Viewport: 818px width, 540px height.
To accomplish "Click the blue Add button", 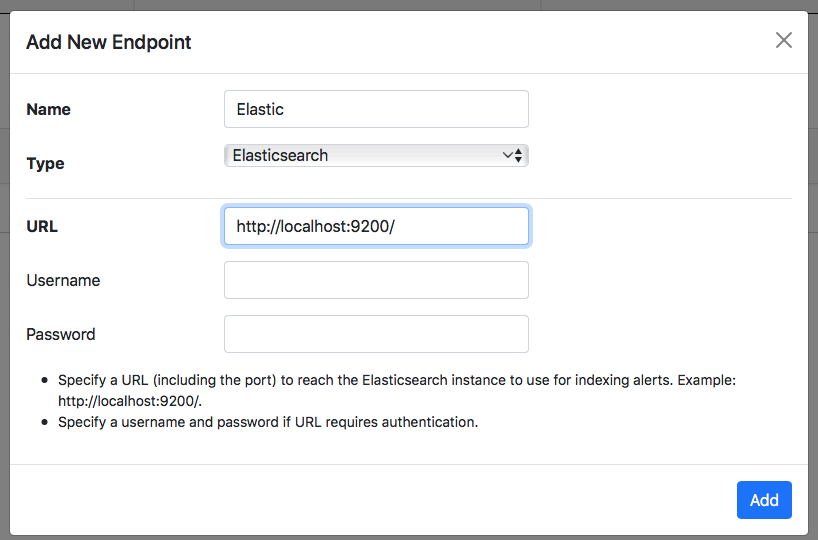I will pyautogui.click(x=764, y=500).
